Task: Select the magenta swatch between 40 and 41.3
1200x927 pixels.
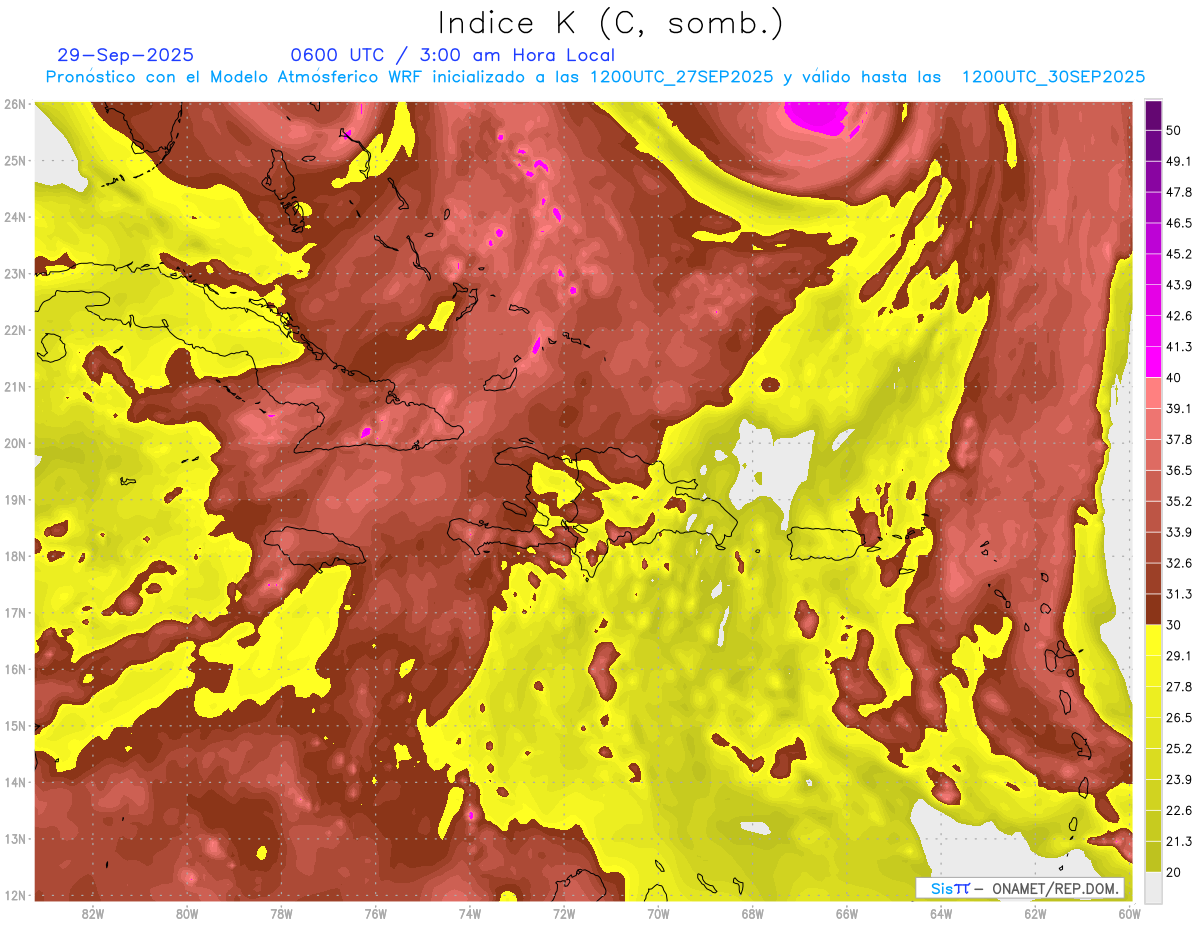Action: tap(1153, 362)
